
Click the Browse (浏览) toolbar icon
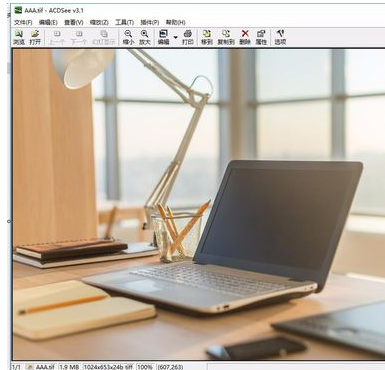pos(19,37)
